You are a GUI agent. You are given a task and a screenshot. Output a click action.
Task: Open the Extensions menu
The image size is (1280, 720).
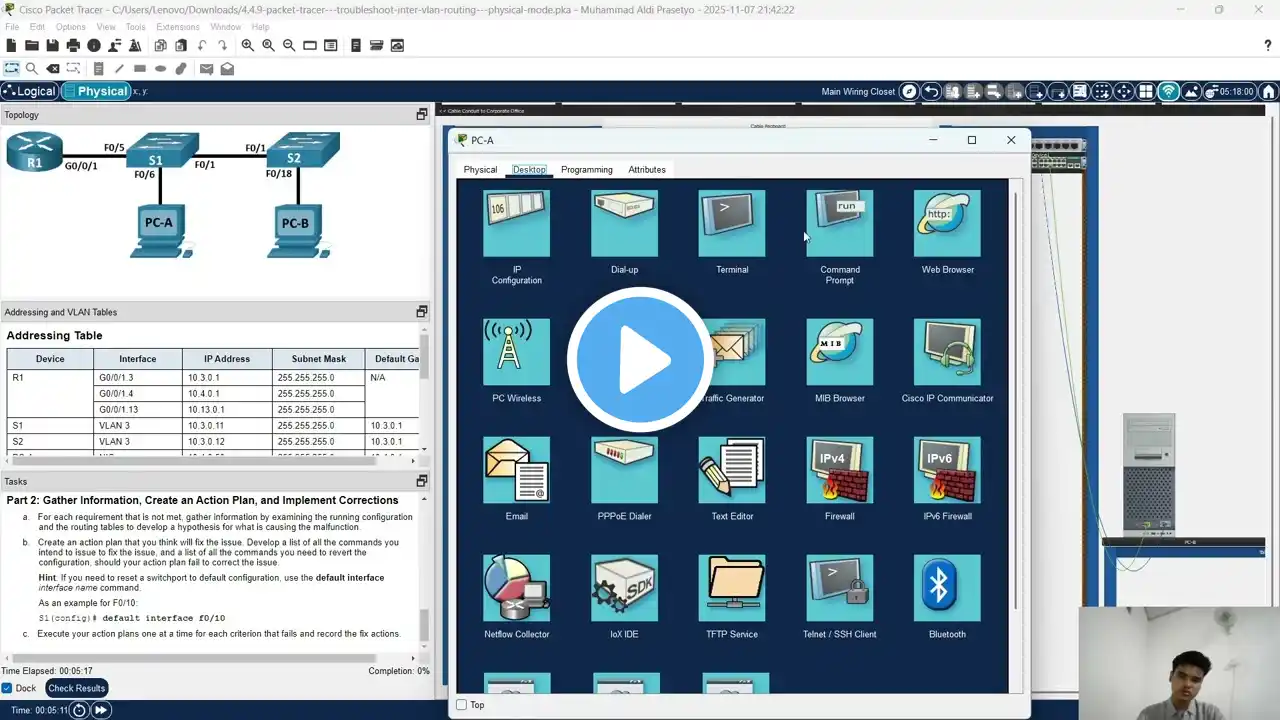point(178,27)
